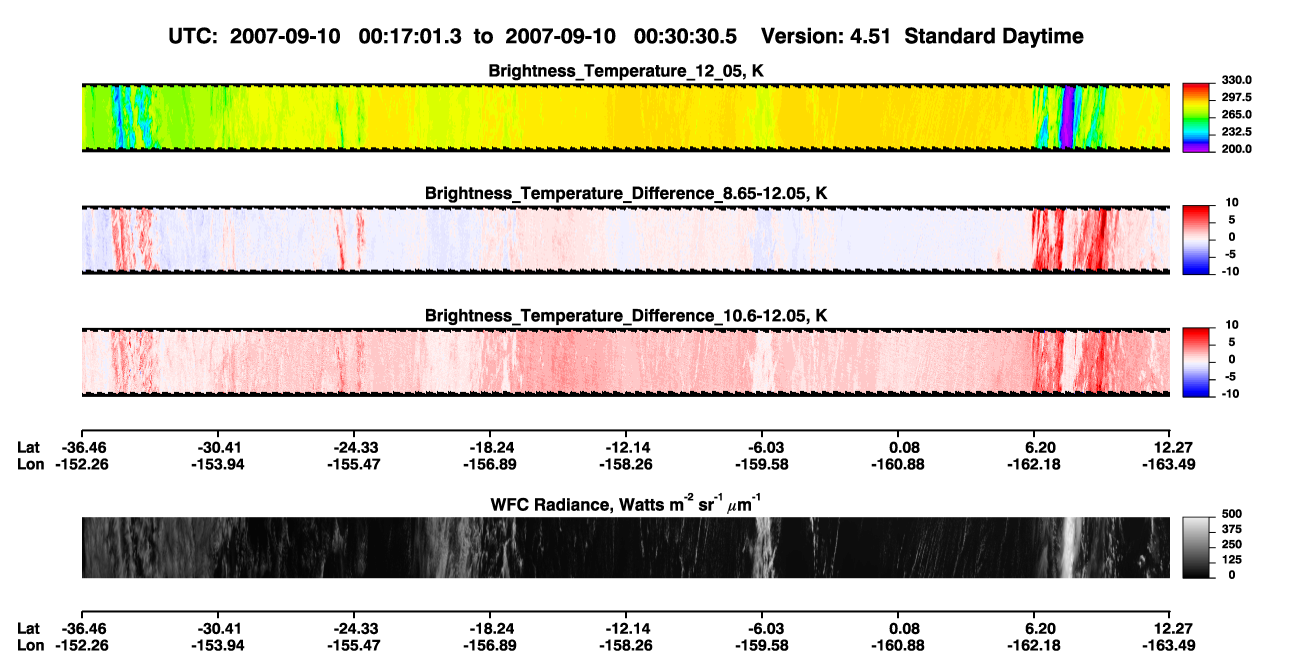Click "-159.58" longitude below the WFC strip
The width and height of the screenshot is (1300, 667).
coord(761,644)
